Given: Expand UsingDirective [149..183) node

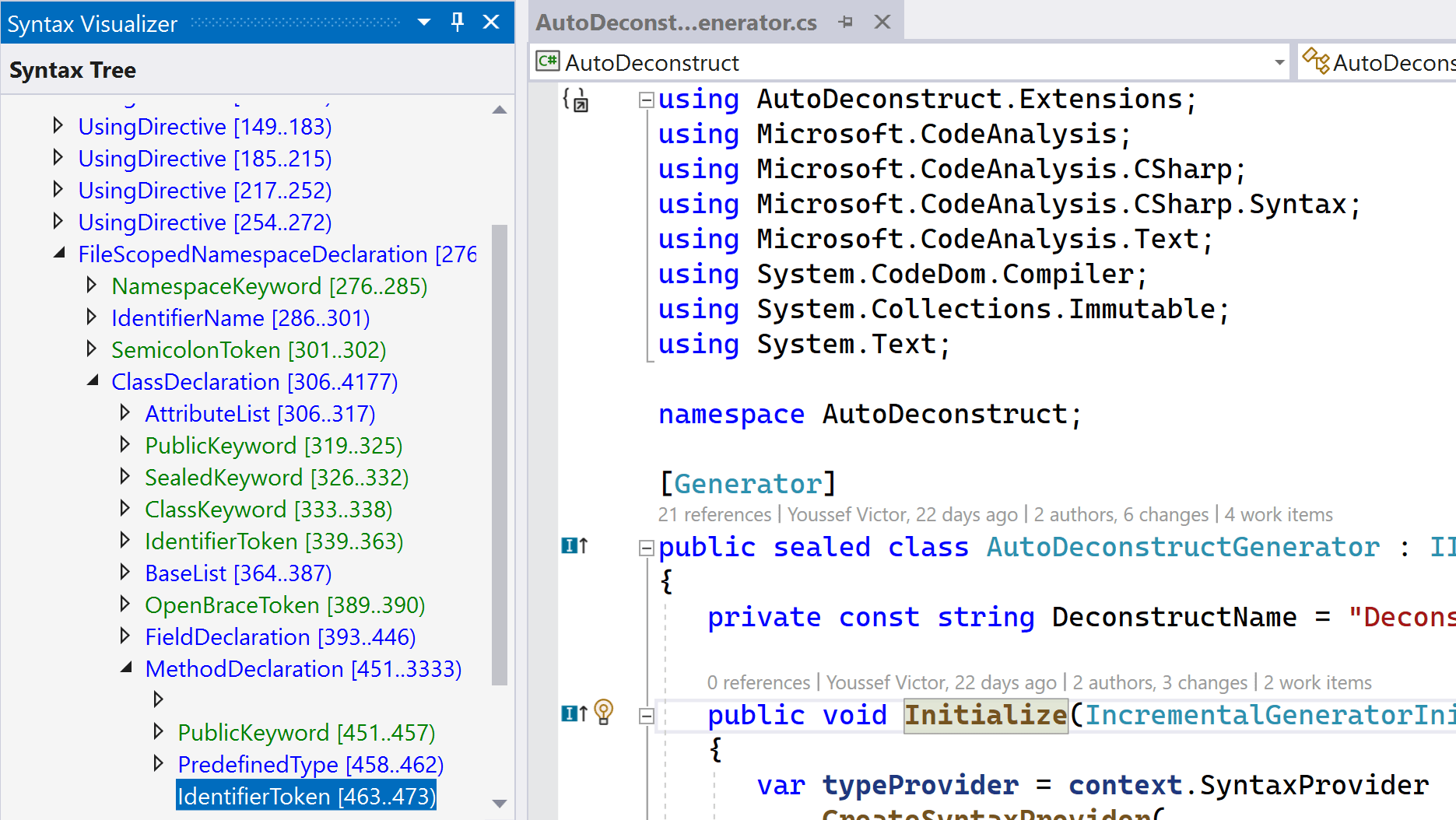Looking at the screenshot, I should [x=58, y=125].
